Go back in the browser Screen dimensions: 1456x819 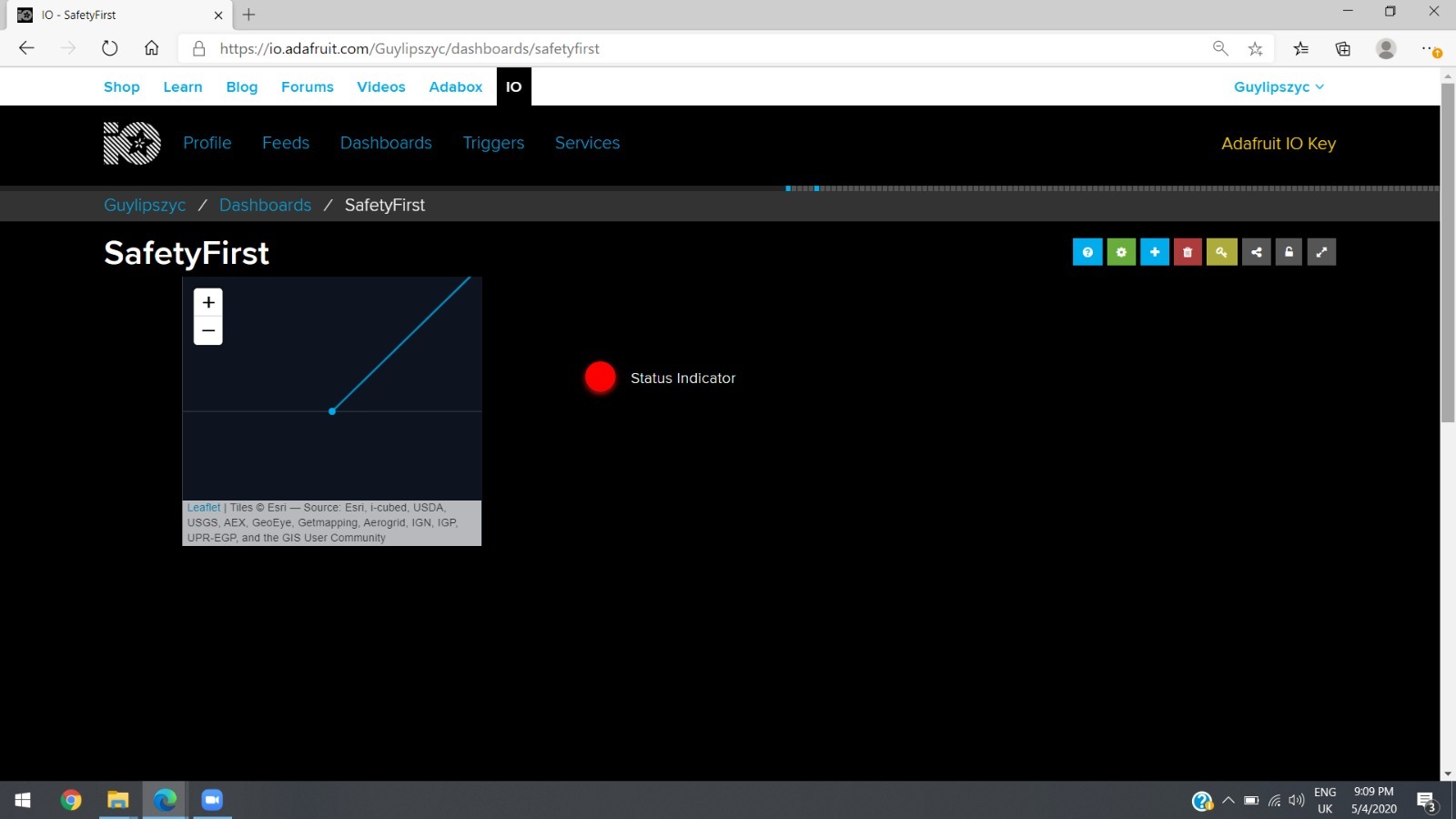(x=26, y=48)
